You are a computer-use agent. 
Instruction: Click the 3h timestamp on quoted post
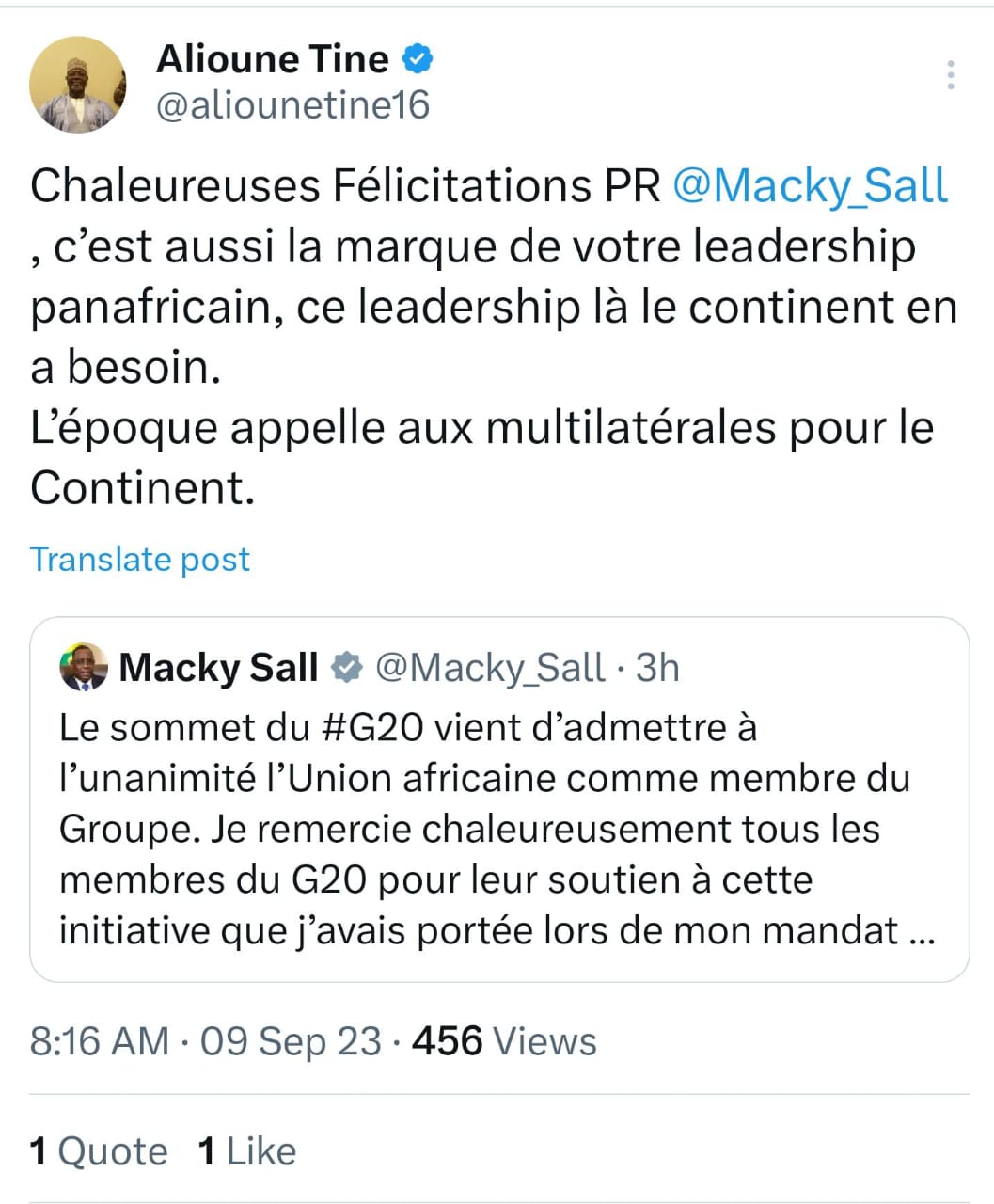[657, 668]
